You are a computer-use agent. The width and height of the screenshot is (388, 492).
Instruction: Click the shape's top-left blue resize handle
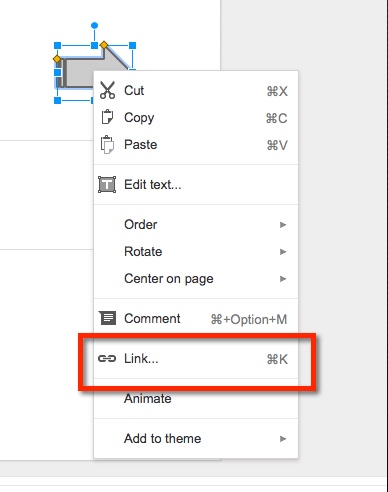pyautogui.click(x=58, y=45)
